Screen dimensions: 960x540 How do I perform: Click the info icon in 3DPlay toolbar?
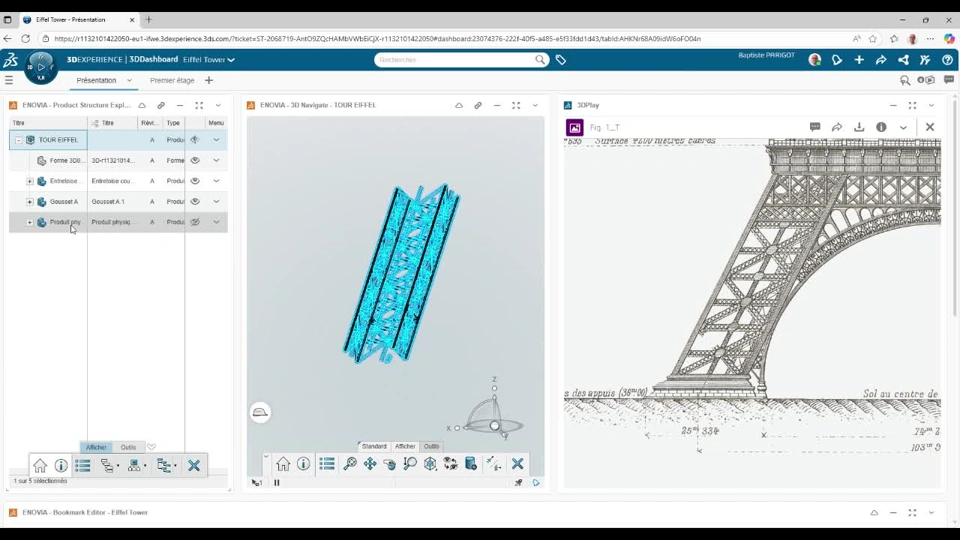881,127
